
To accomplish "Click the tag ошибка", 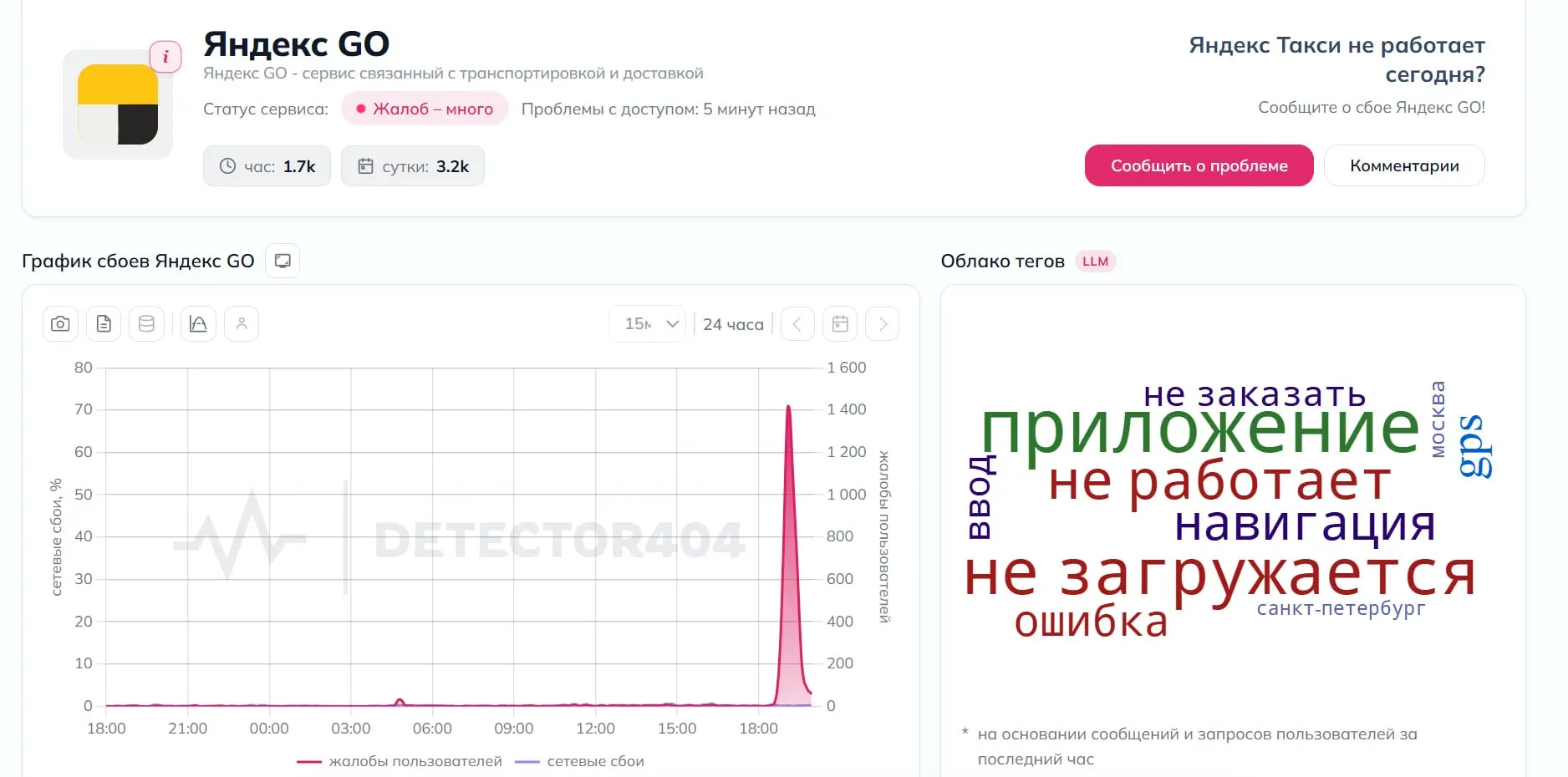I will 1091,622.
